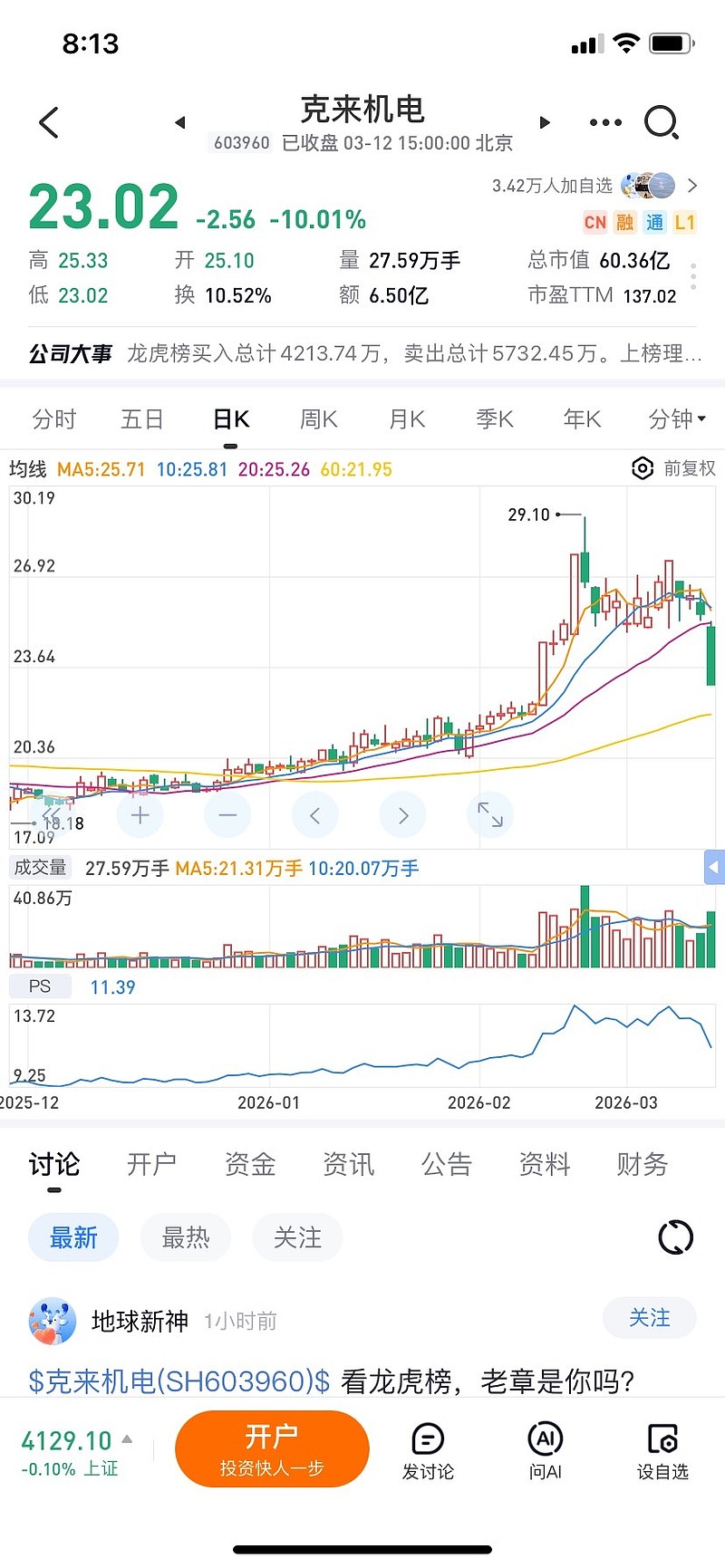
Task: Tap the PS indicator selector
Action: pyautogui.click(x=40, y=986)
